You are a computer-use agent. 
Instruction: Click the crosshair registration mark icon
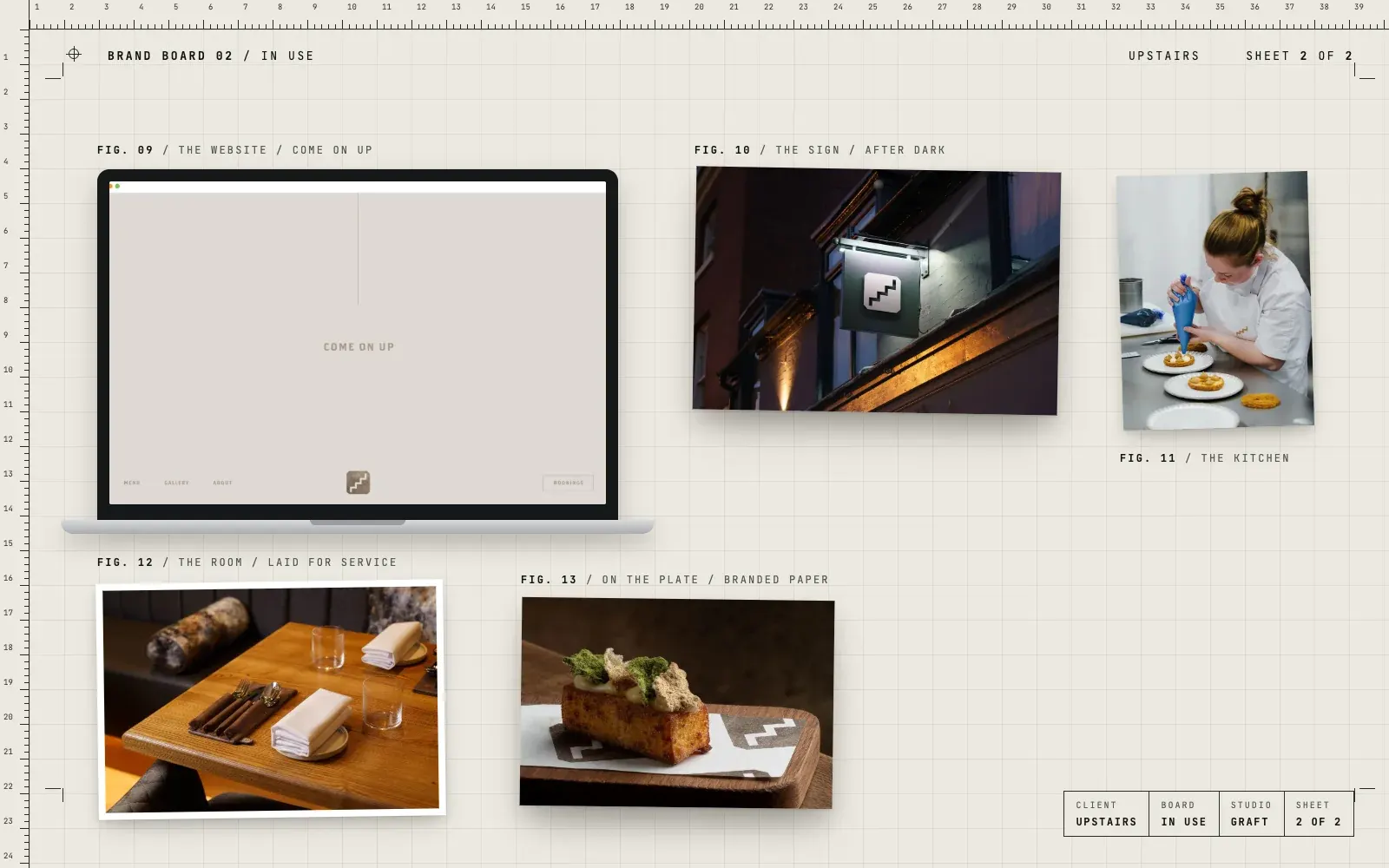tap(74, 54)
